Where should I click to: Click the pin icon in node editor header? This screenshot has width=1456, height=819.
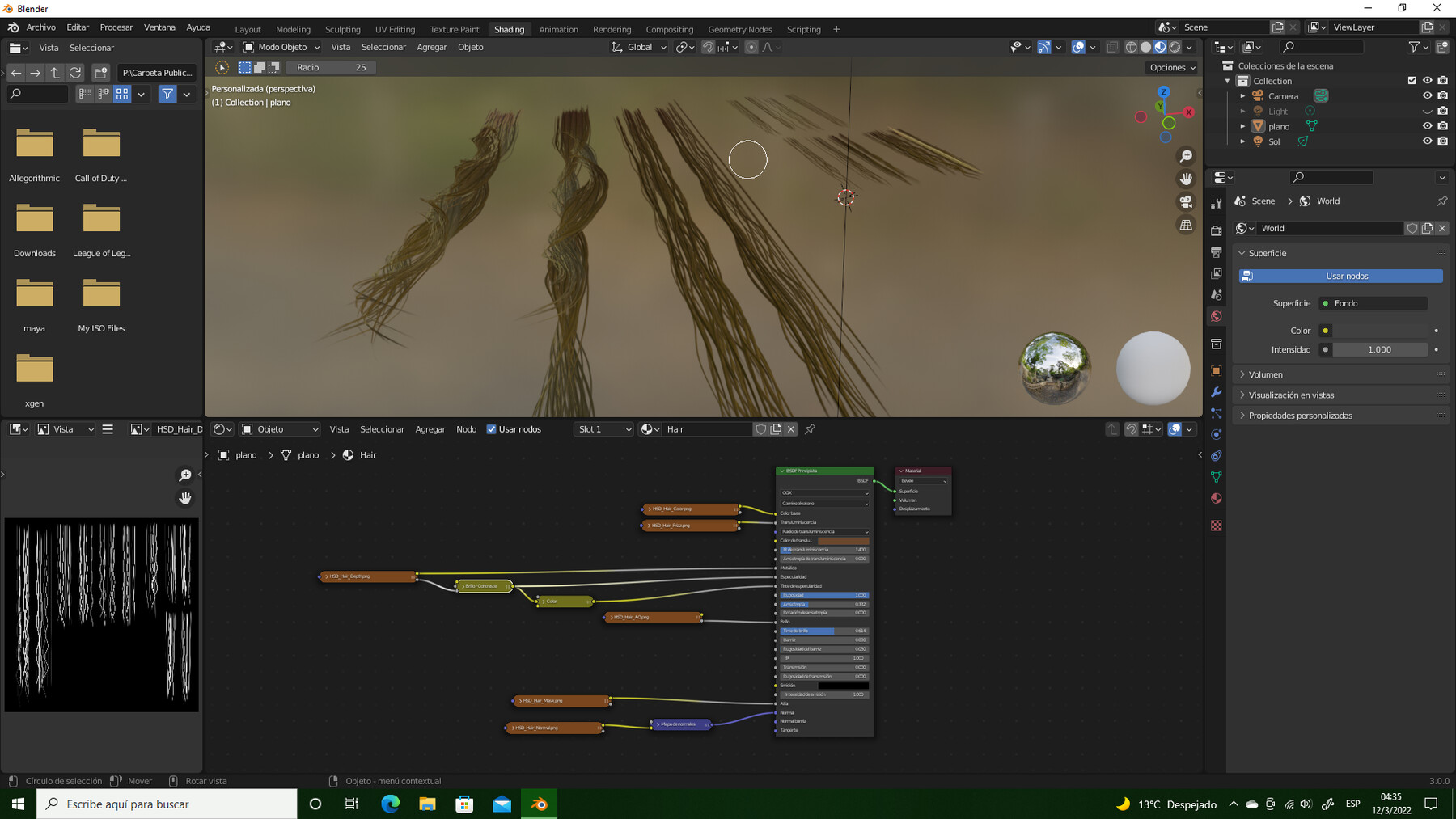tap(810, 429)
